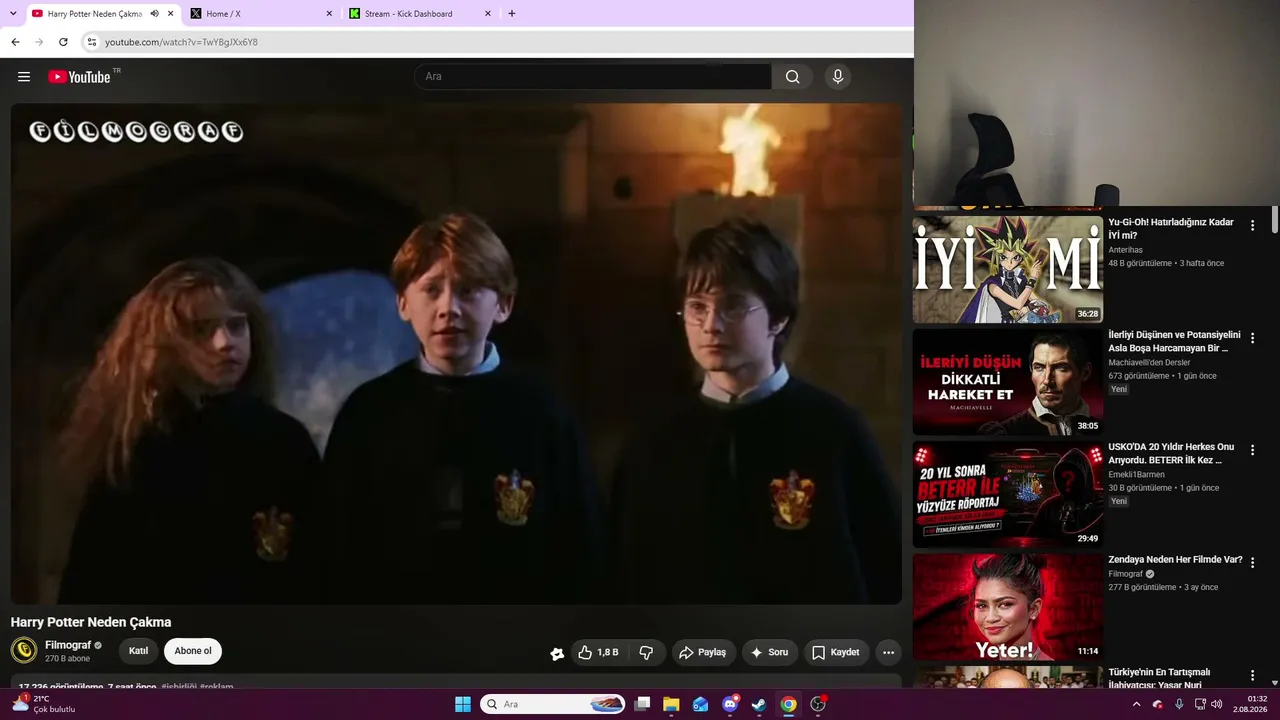The image size is (1280, 720).
Task: Play the Zendaya Yeter! thumbnail
Action: [1008, 607]
